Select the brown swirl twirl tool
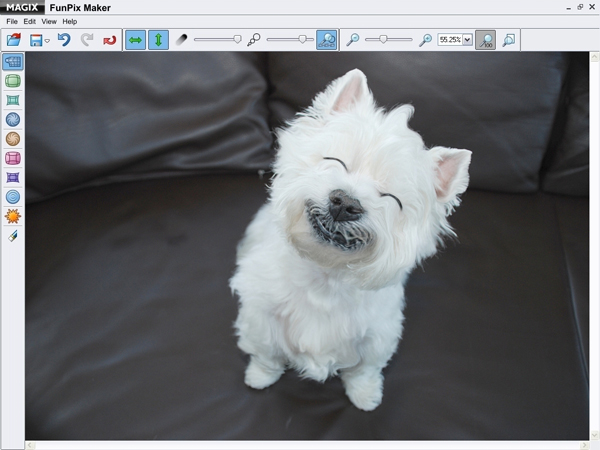The height and width of the screenshot is (450, 600). click(13, 139)
